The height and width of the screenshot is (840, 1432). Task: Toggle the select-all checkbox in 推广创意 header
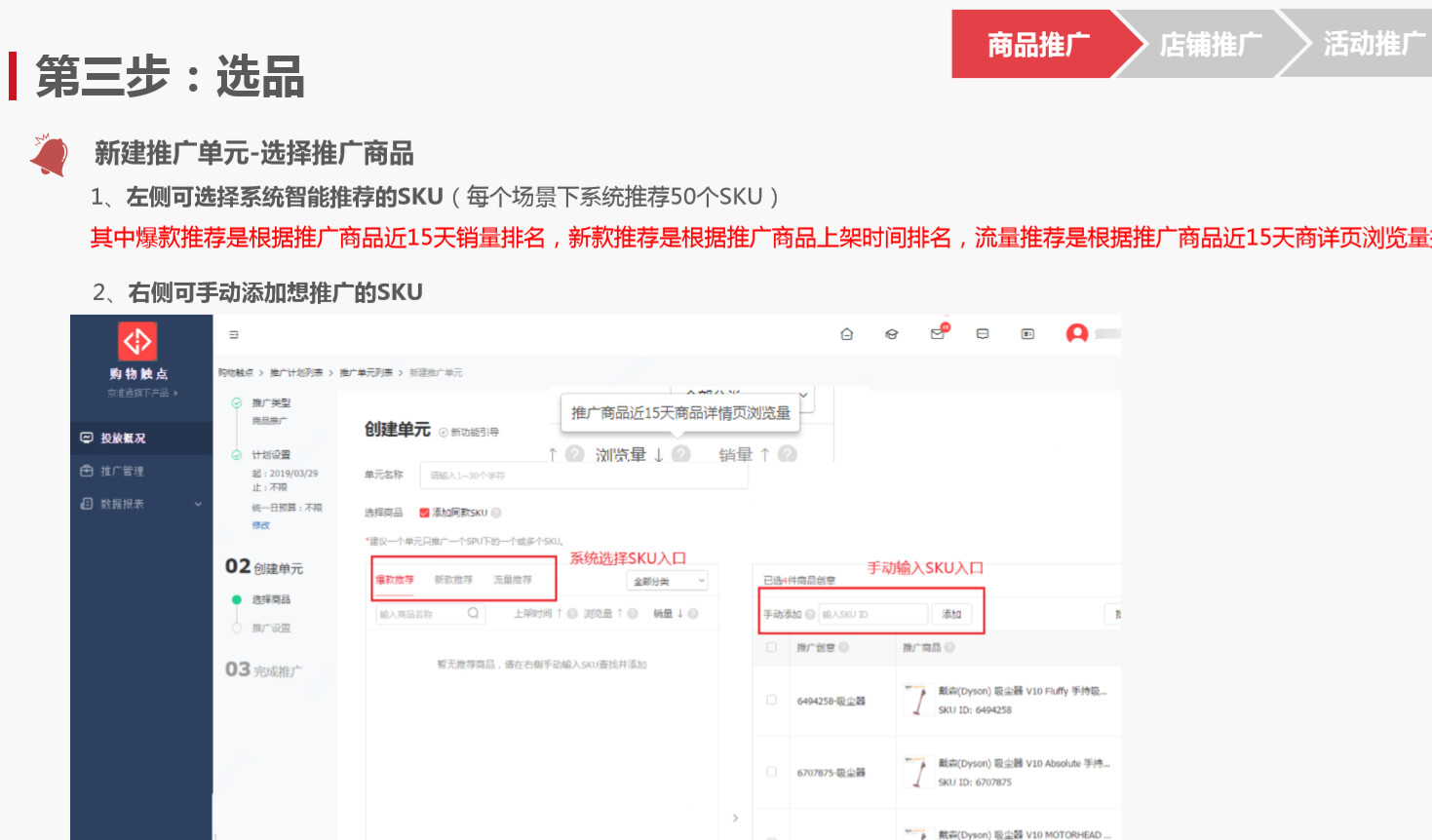tap(771, 647)
